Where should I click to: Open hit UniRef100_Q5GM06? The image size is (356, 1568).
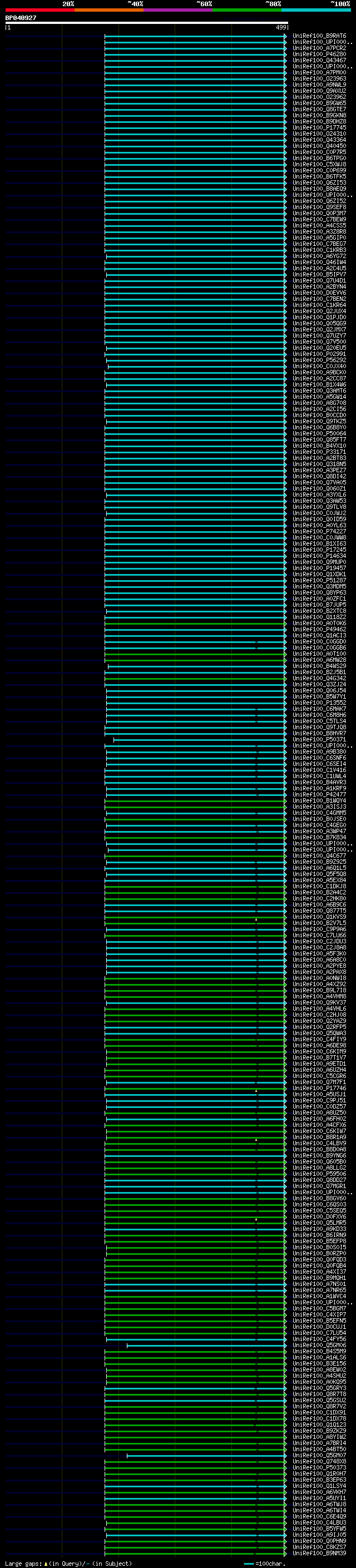pyautogui.click(x=319, y=1345)
